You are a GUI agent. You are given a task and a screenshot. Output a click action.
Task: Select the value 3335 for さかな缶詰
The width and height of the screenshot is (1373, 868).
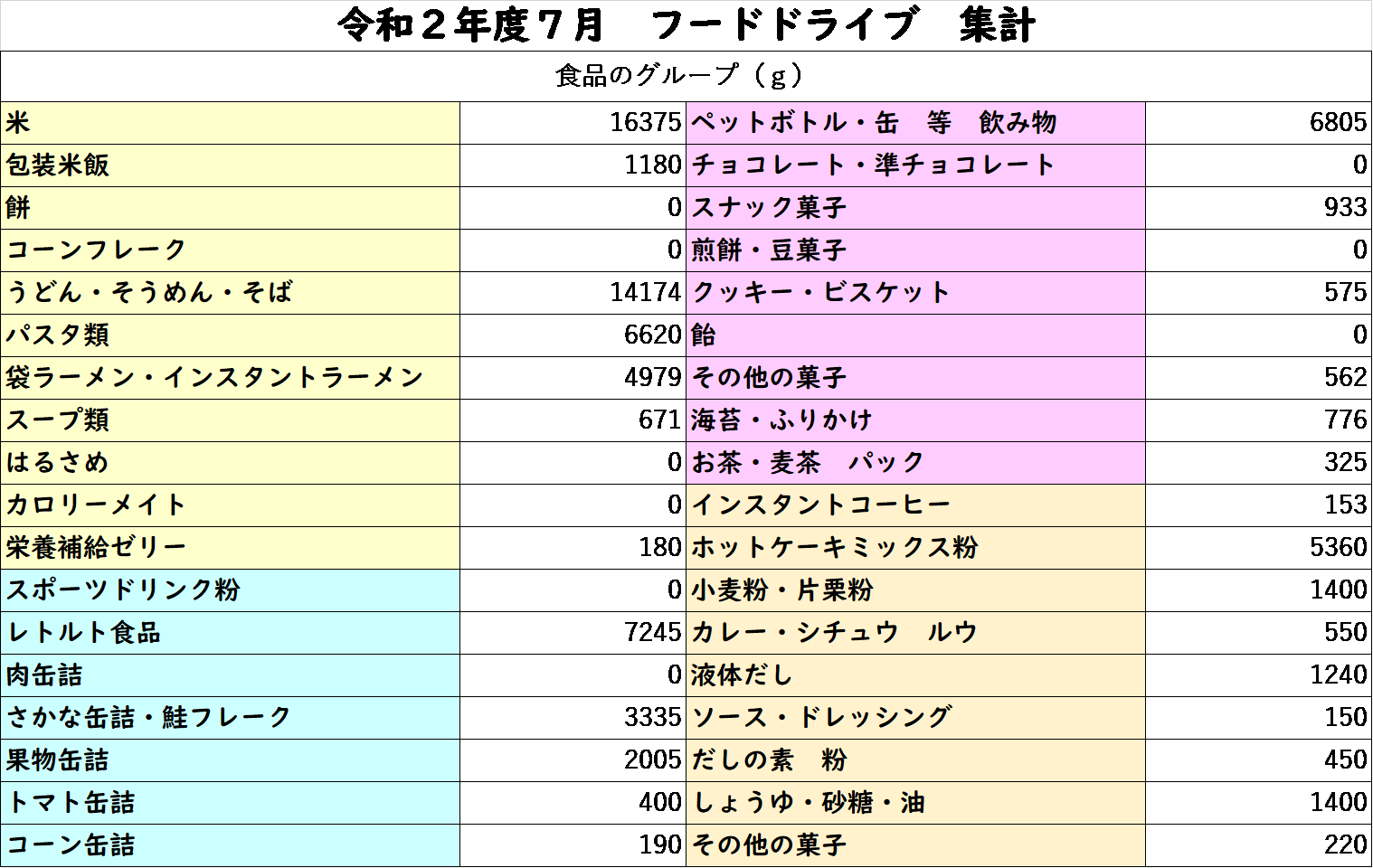point(573,718)
